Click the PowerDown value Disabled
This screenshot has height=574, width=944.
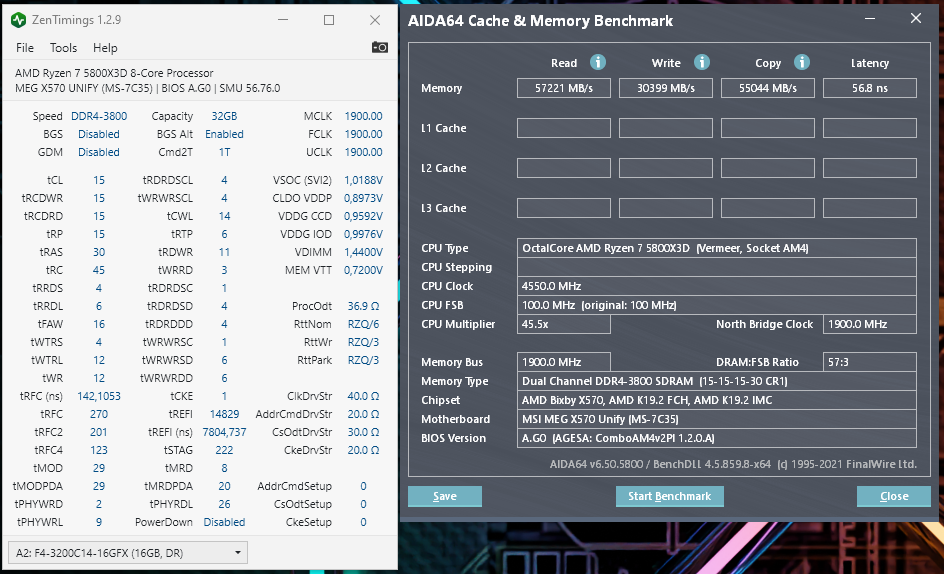pos(224,522)
